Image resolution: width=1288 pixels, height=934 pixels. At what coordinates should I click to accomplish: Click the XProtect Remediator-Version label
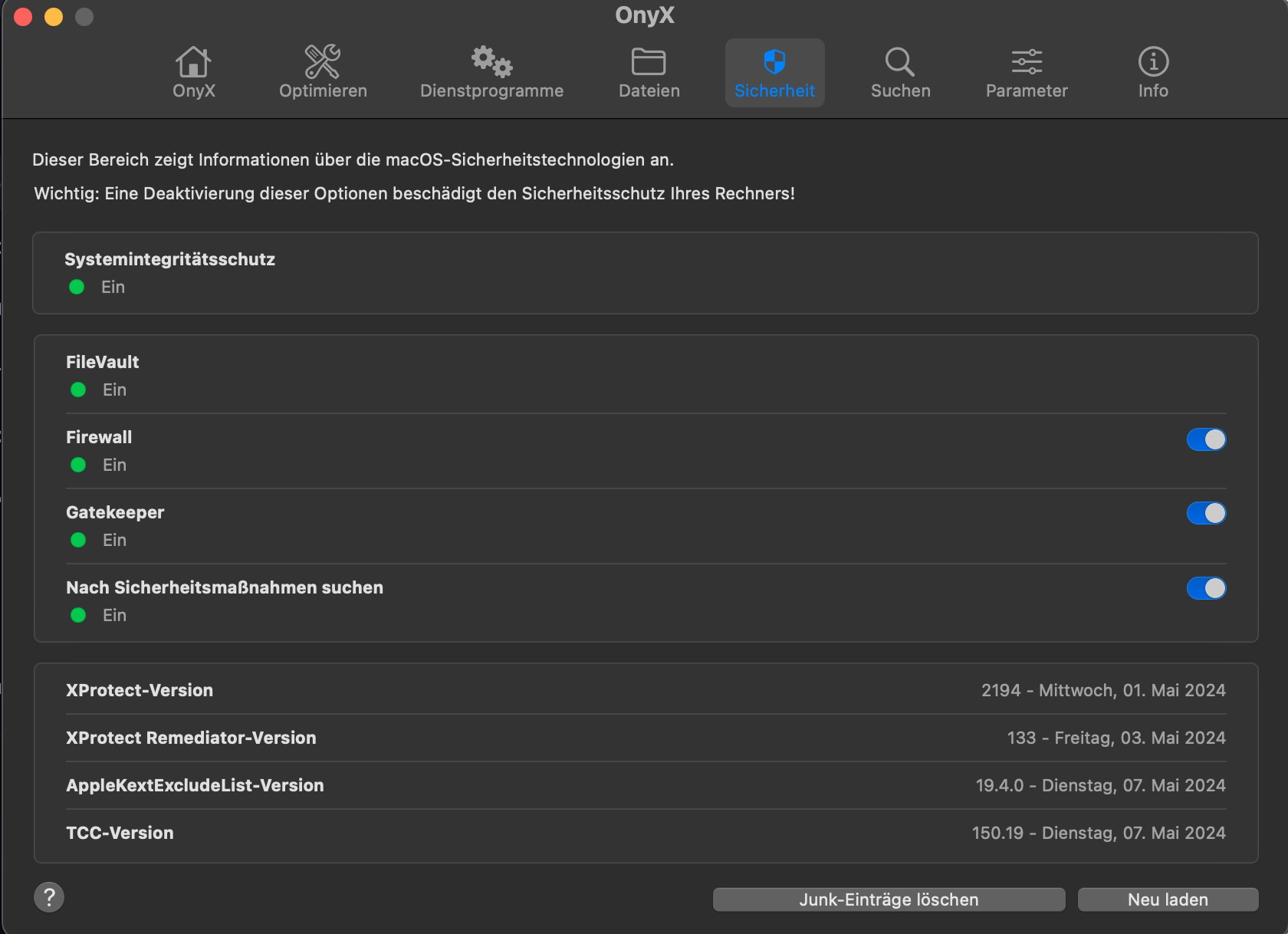click(x=191, y=738)
